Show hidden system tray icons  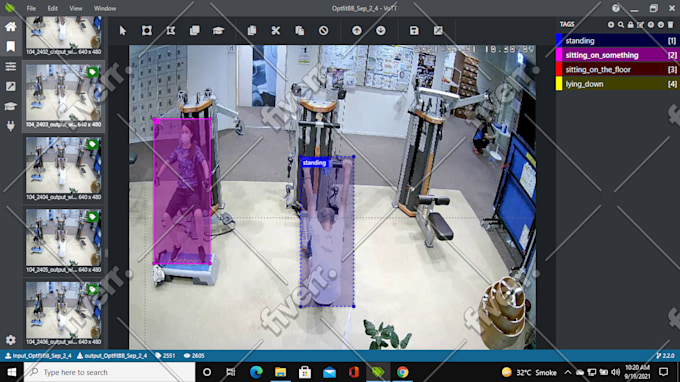568,372
